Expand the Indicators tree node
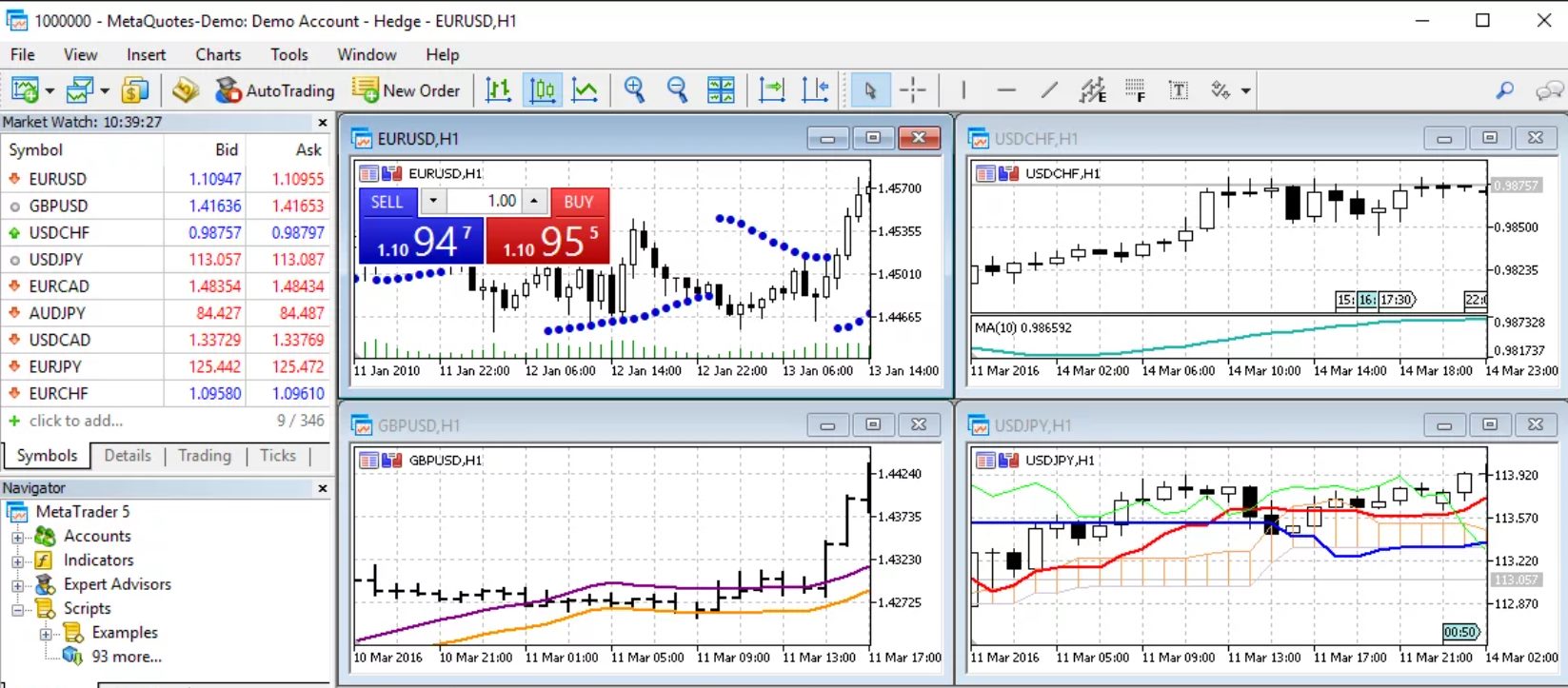1568x688 pixels. (x=17, y=560)
